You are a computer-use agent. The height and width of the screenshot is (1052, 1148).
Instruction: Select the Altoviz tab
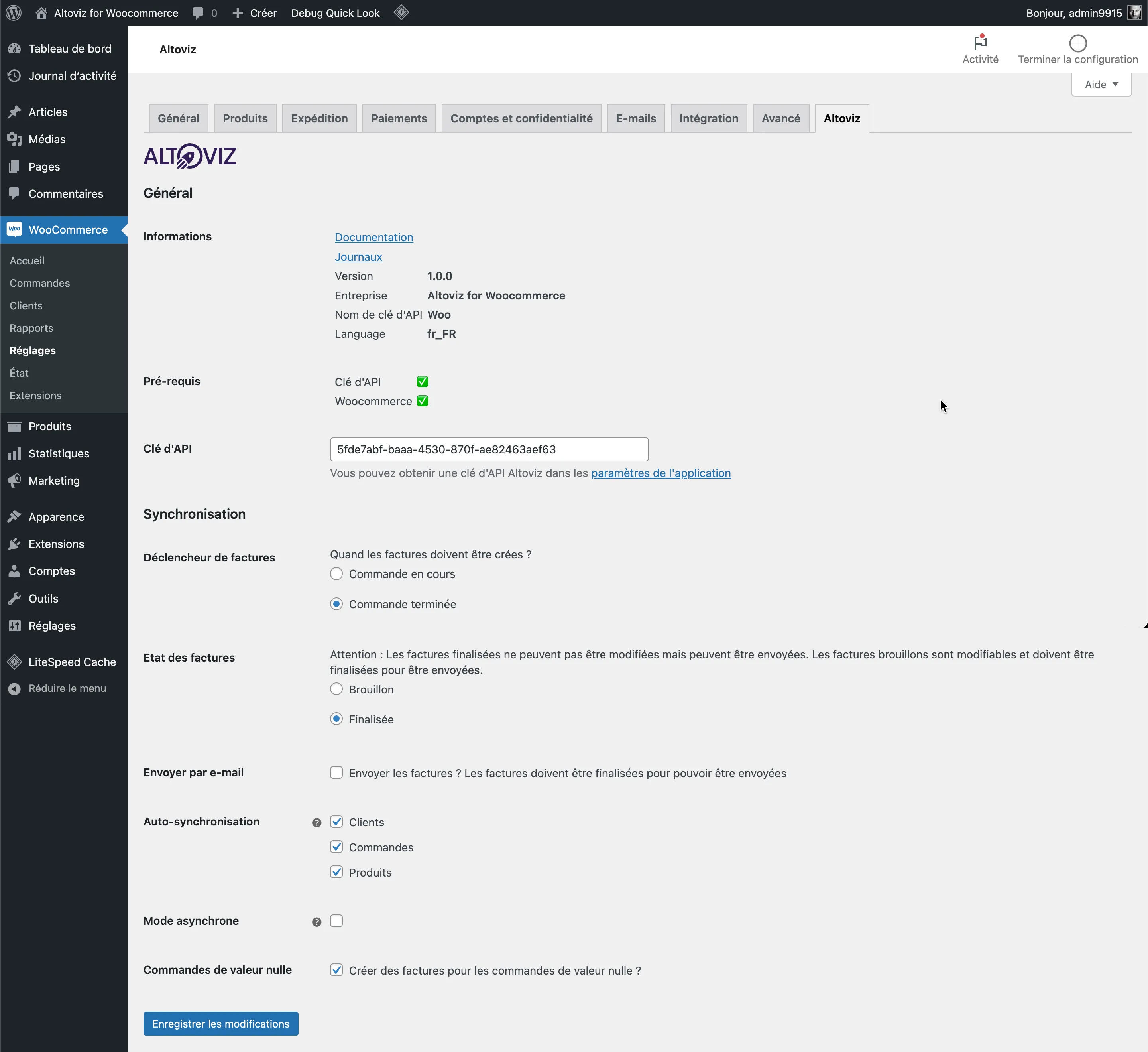click(x=842, y=118)
